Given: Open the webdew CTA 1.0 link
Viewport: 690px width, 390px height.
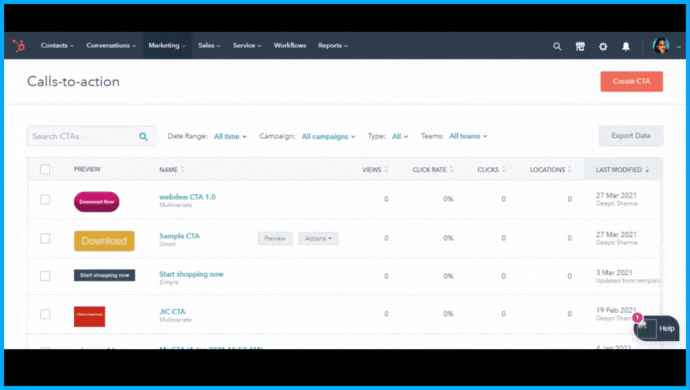Looking at the screenshot, I should 187,197.
